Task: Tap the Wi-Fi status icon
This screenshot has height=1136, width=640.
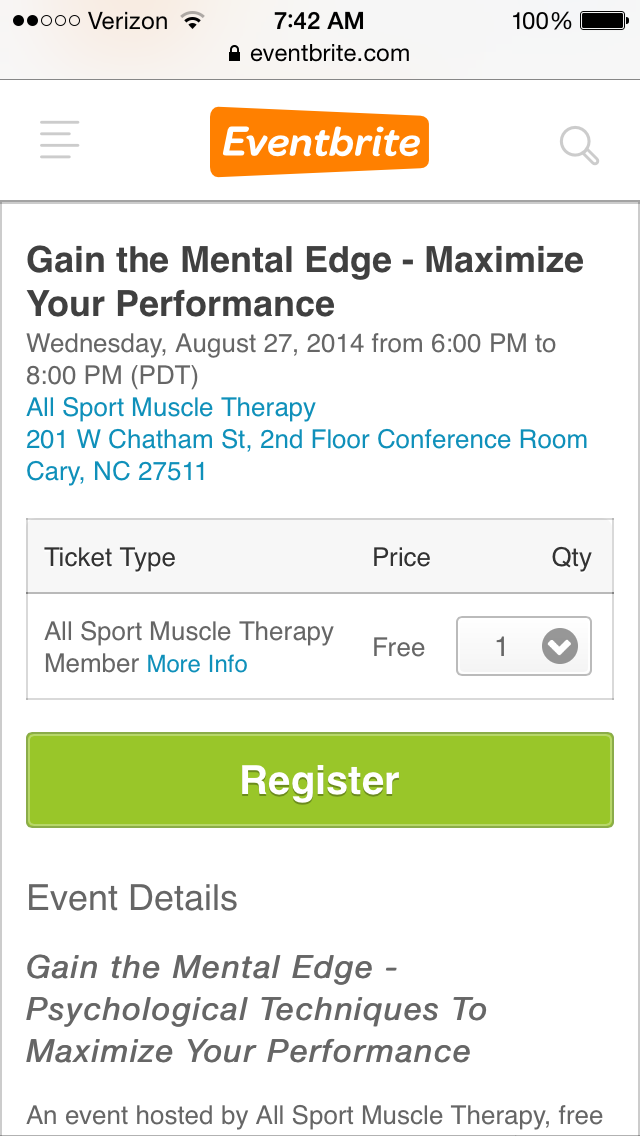Action: (x=190, y=21)
